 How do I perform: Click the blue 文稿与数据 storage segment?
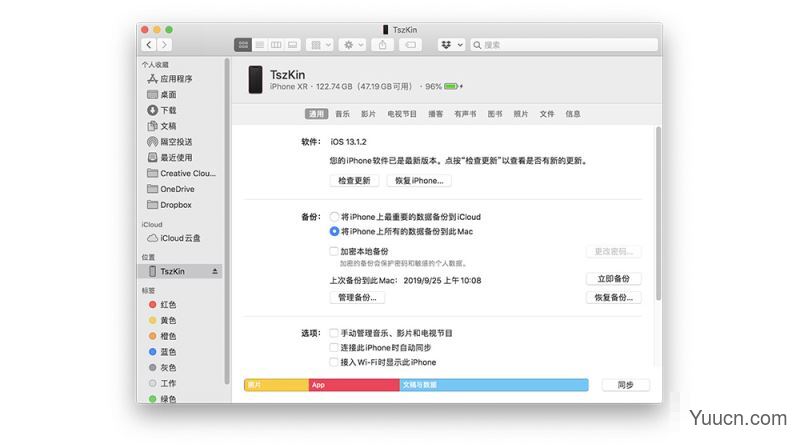coord(494,385)
